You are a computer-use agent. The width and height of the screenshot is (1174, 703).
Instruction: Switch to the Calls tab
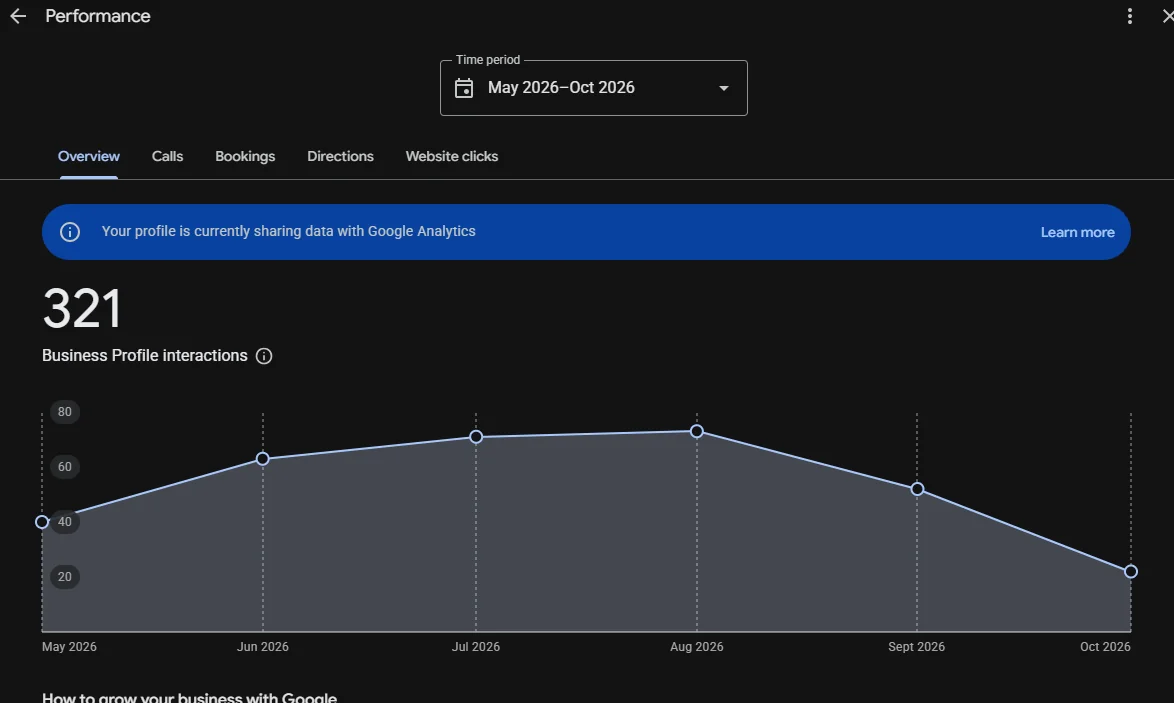coord(167,156)
